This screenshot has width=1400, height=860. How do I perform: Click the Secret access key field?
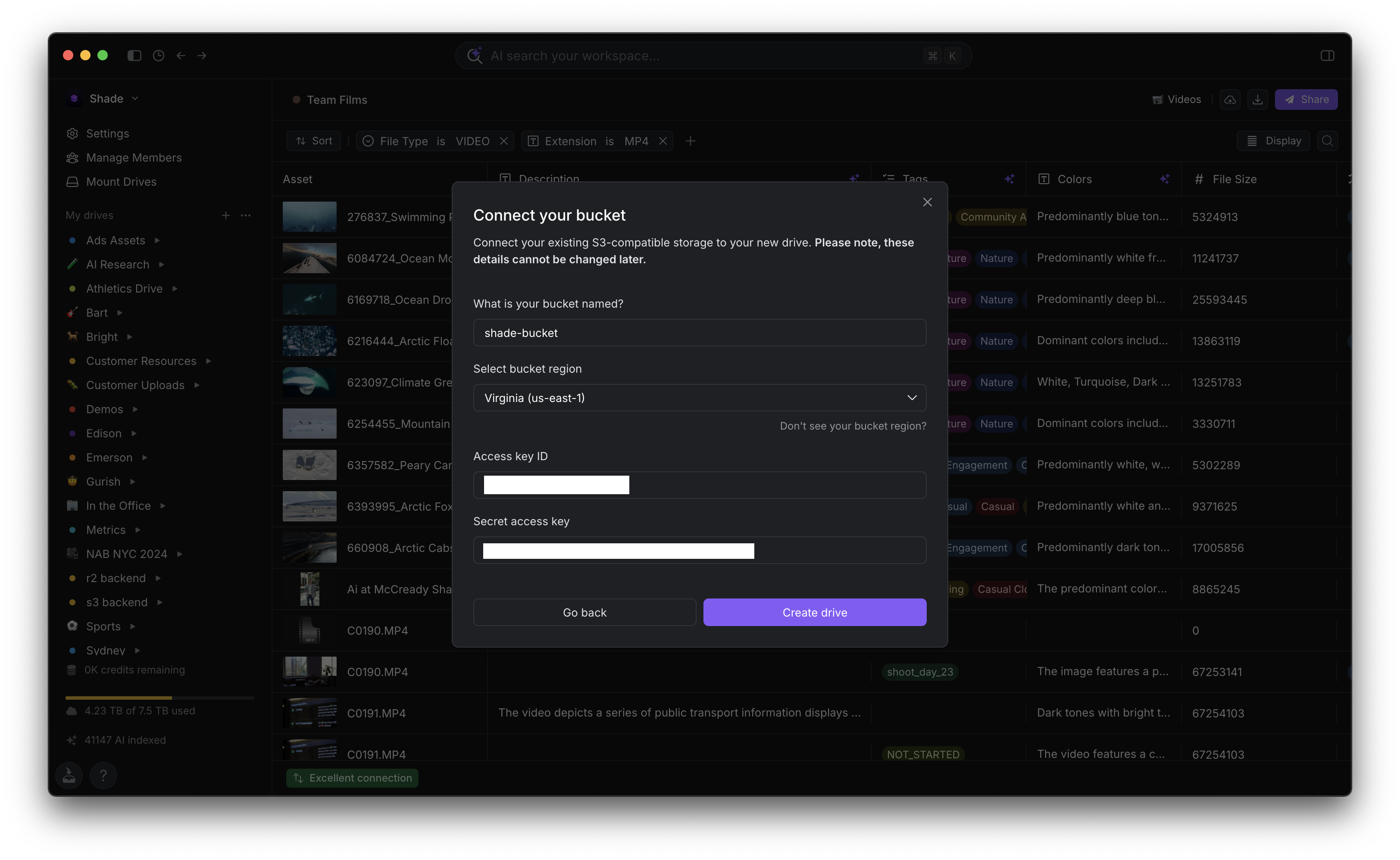(699, 550)
